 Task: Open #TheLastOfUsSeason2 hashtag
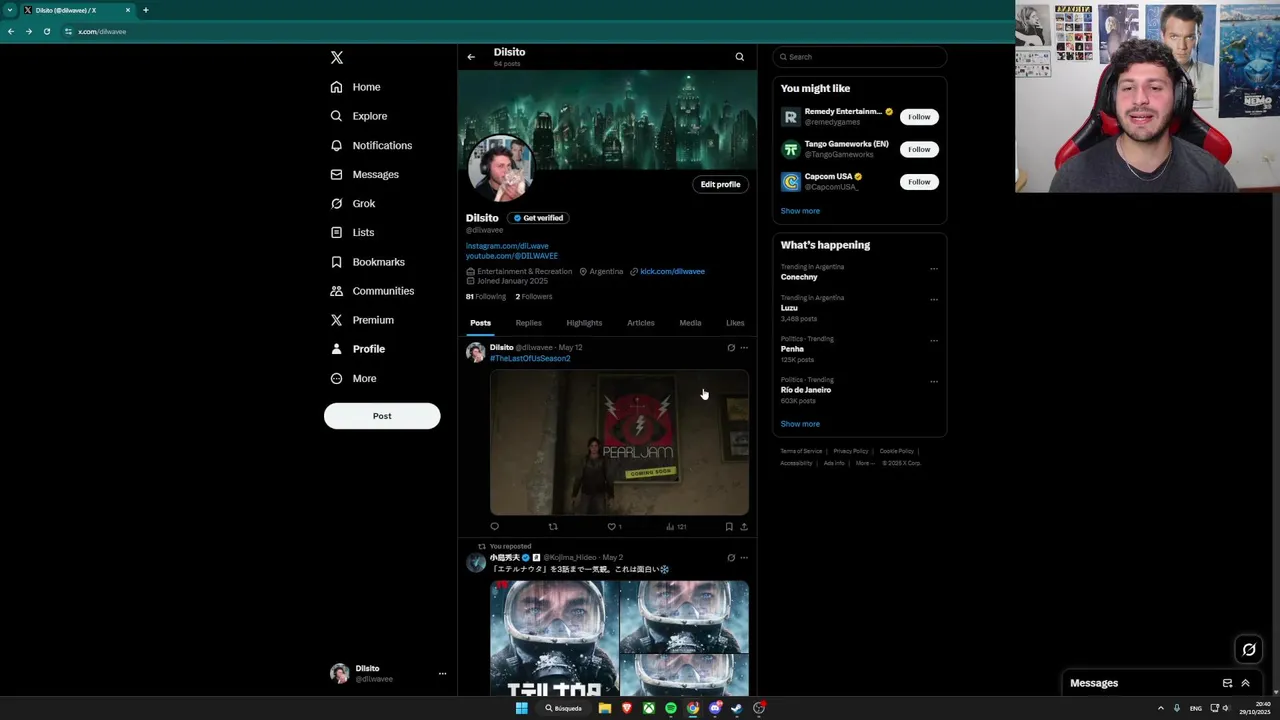[530, 358]
